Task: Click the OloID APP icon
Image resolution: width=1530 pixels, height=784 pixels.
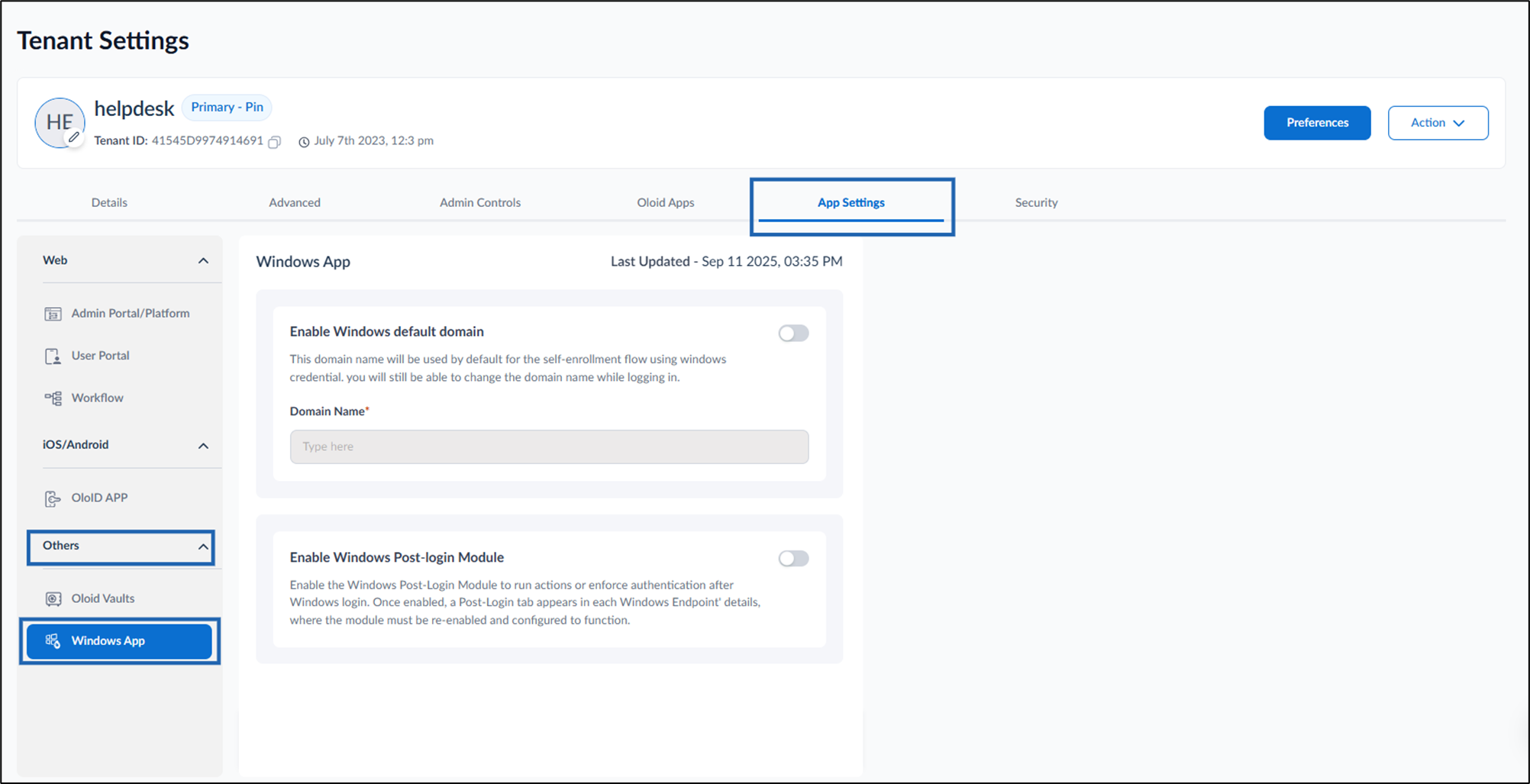Action: [53, 498]
